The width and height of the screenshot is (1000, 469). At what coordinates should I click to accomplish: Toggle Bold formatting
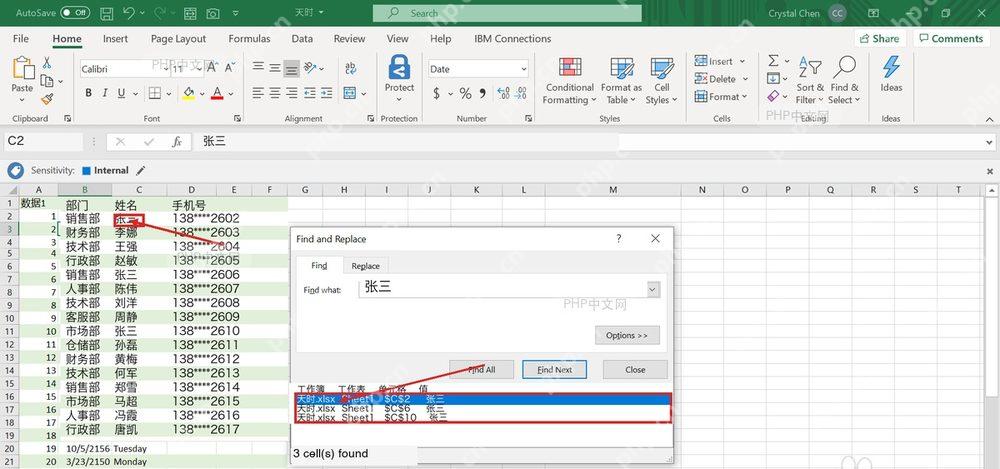coord(89,93)
